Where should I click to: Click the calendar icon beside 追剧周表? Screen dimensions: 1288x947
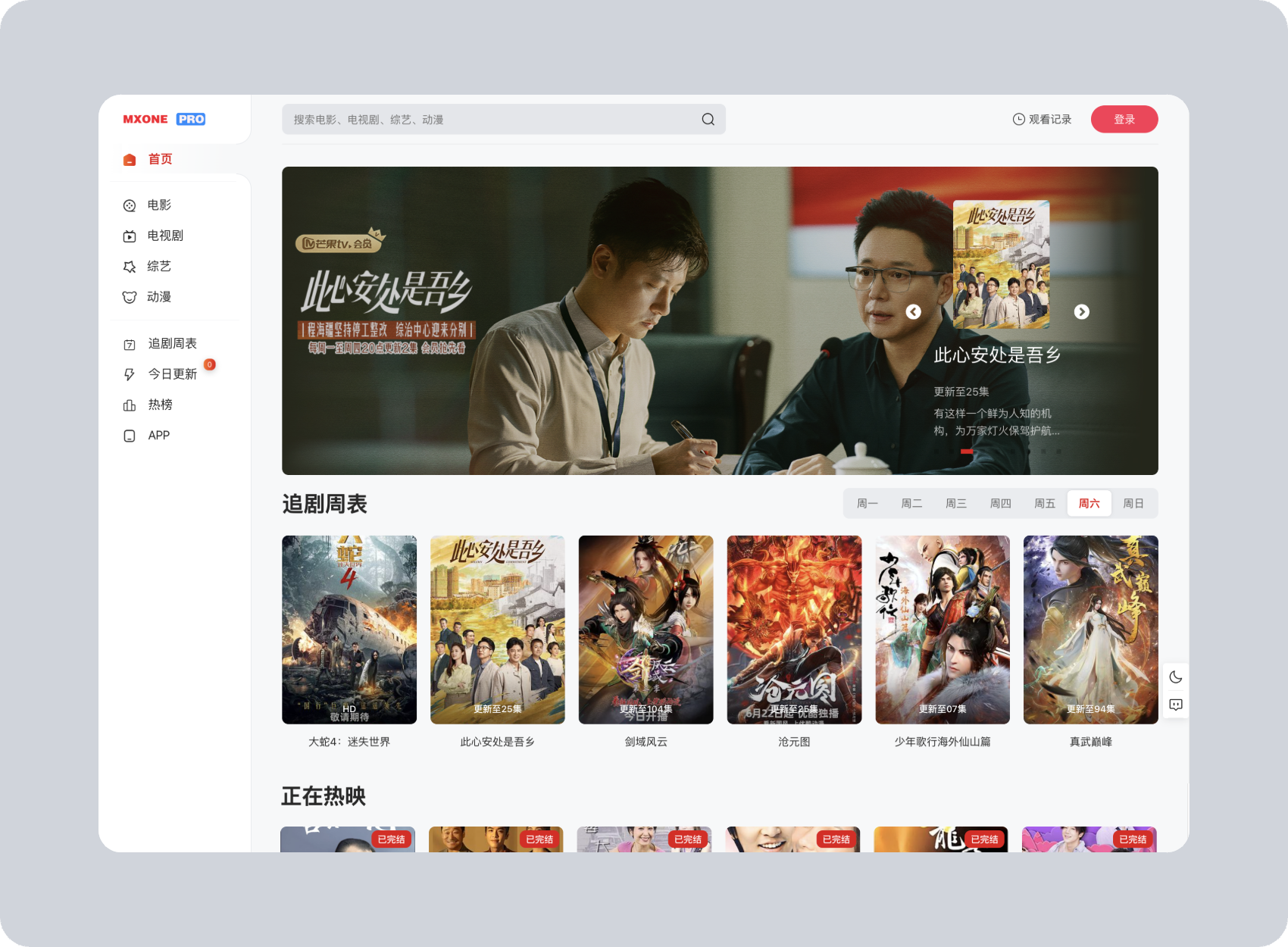(130, 344)
